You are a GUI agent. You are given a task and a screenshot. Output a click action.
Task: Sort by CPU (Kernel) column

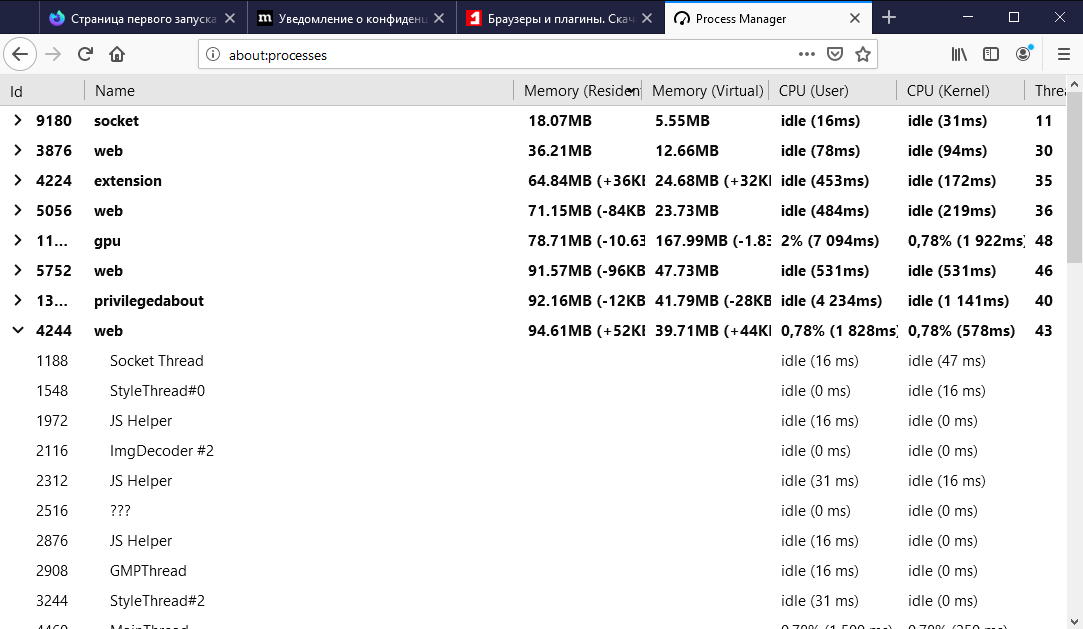961,90
